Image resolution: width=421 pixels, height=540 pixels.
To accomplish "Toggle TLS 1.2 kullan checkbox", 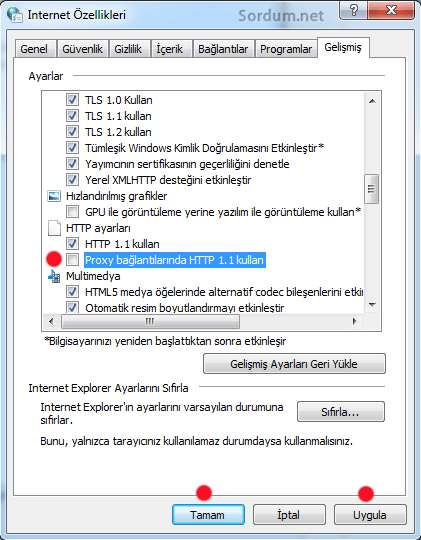I will (72, 132).
